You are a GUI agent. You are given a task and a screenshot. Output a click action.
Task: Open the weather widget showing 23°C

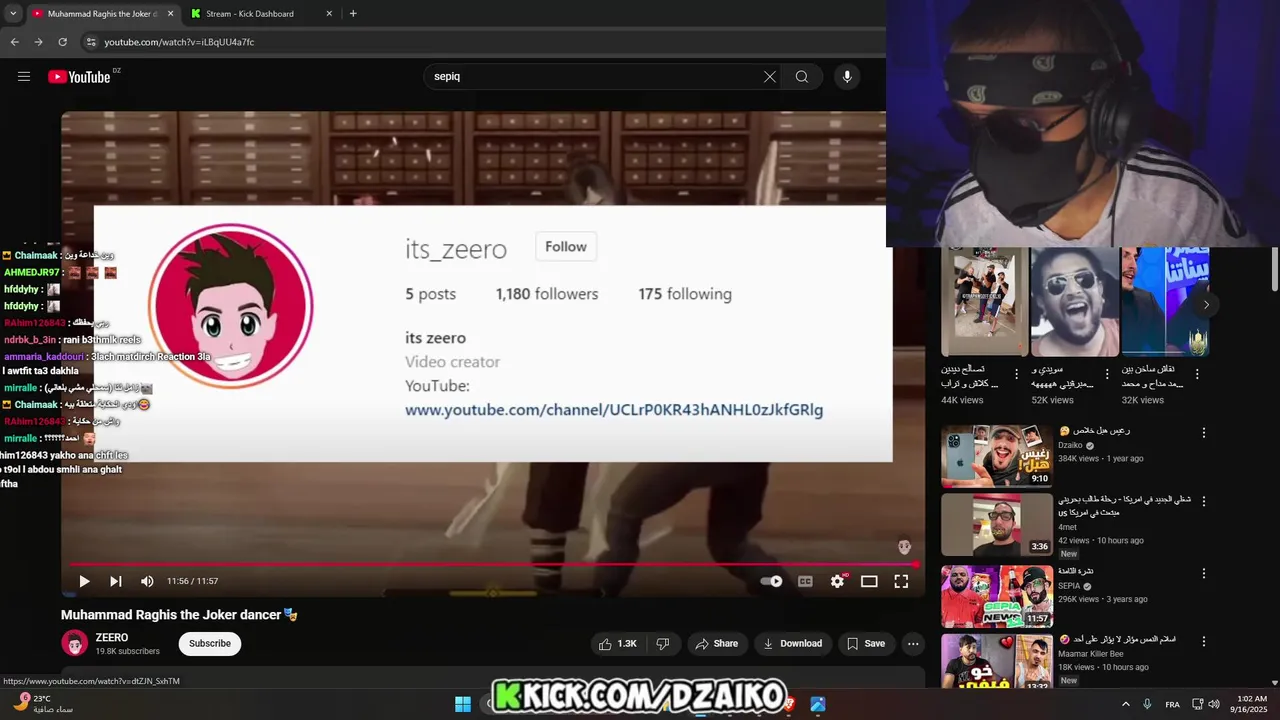point(42,704)
